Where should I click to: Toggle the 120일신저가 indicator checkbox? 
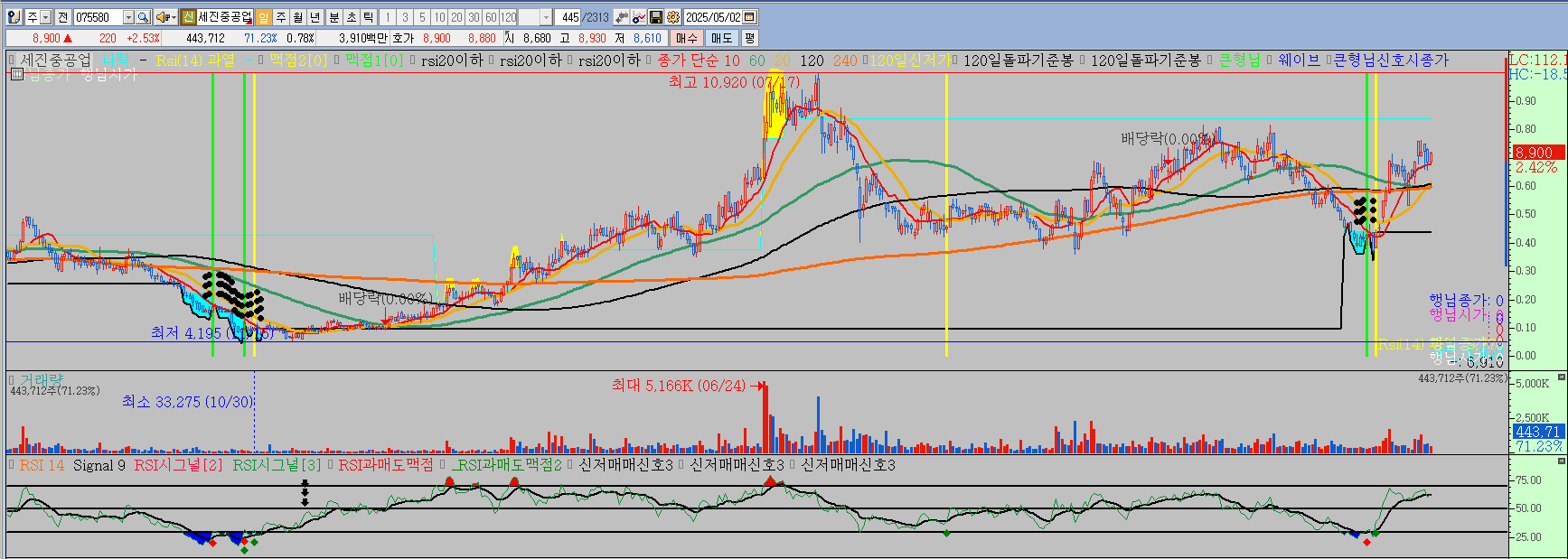click(864, 61)
